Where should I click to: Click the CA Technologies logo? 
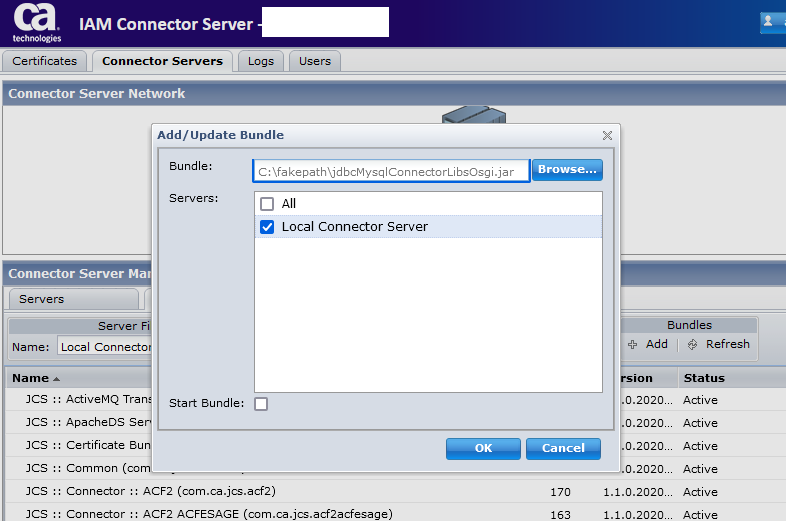click(37, 23)
